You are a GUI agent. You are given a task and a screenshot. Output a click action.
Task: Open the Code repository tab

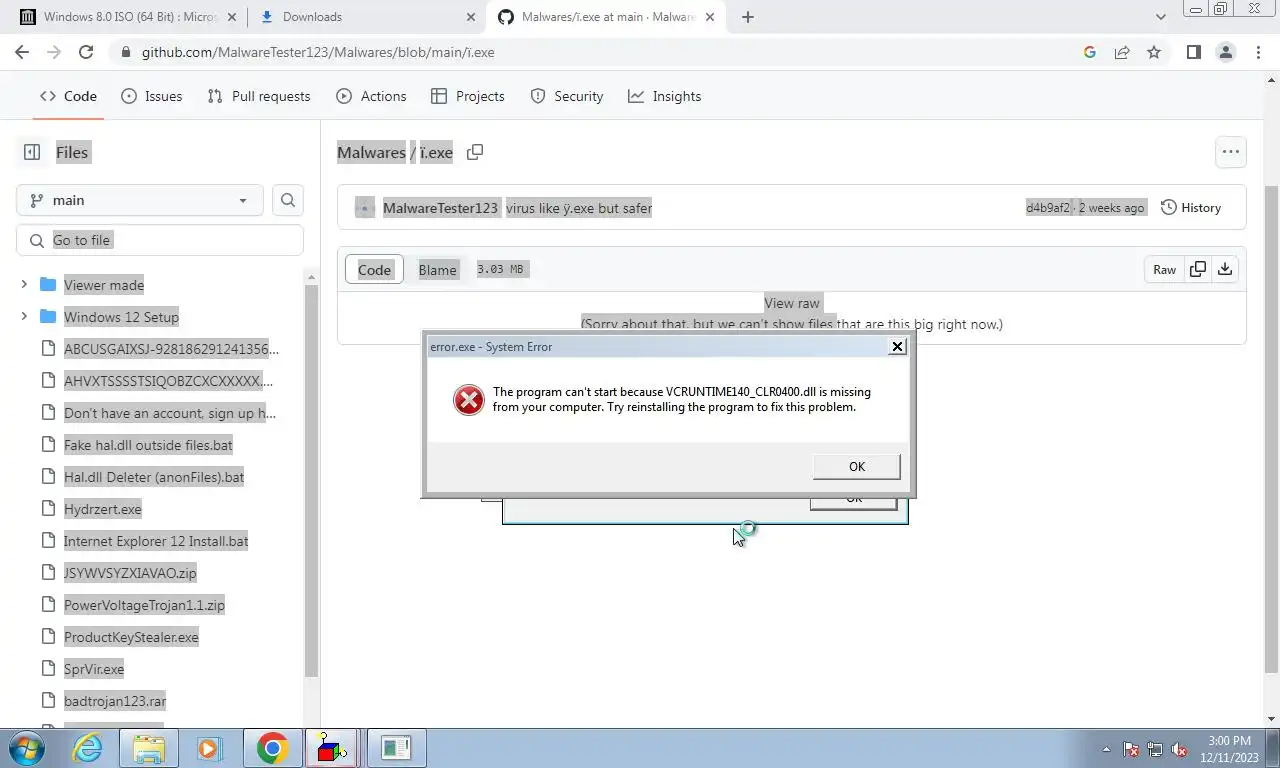click(68, 96)
